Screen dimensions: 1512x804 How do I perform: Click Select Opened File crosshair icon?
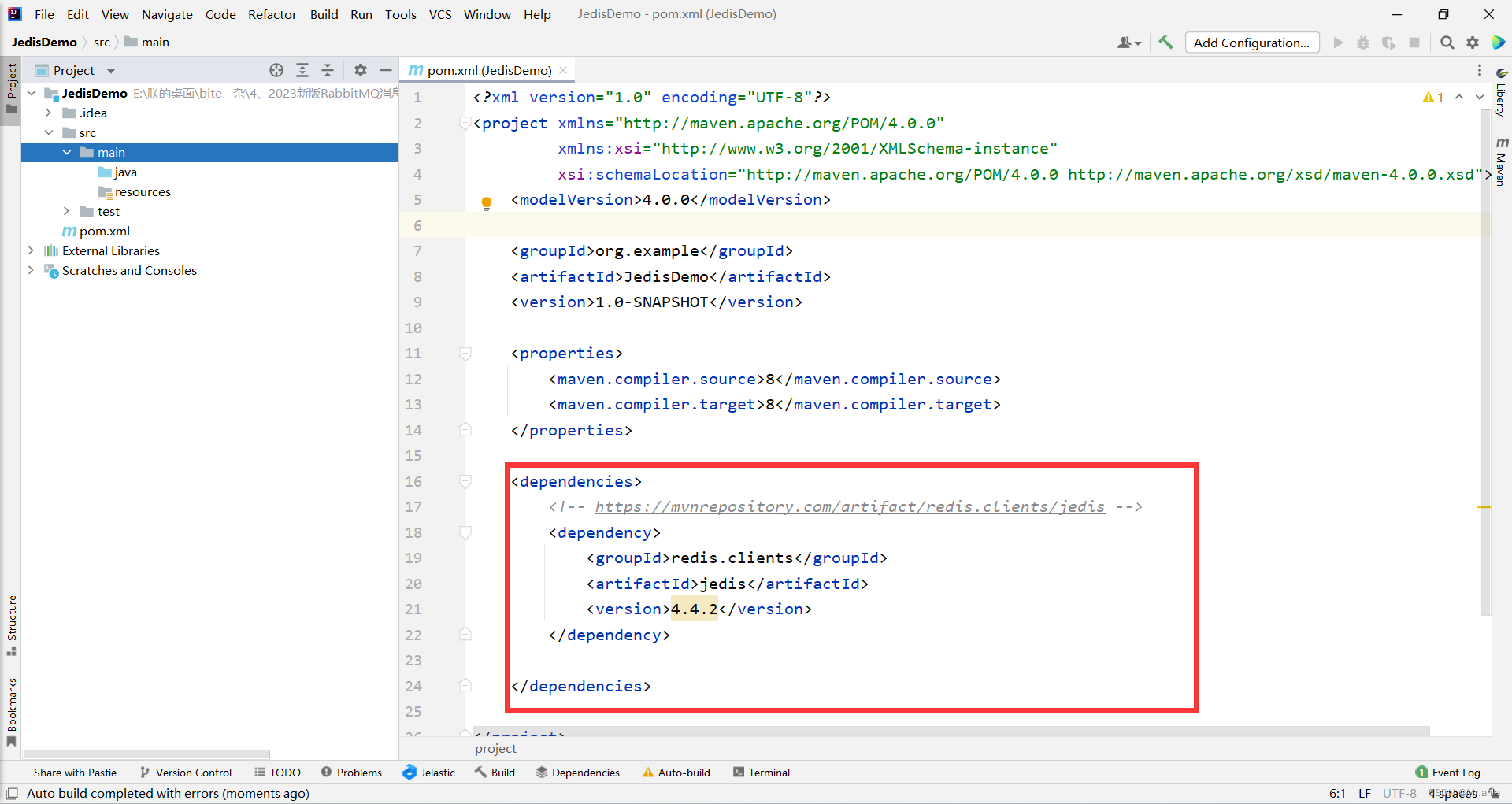pyautogui.click(x=276, y=70)
